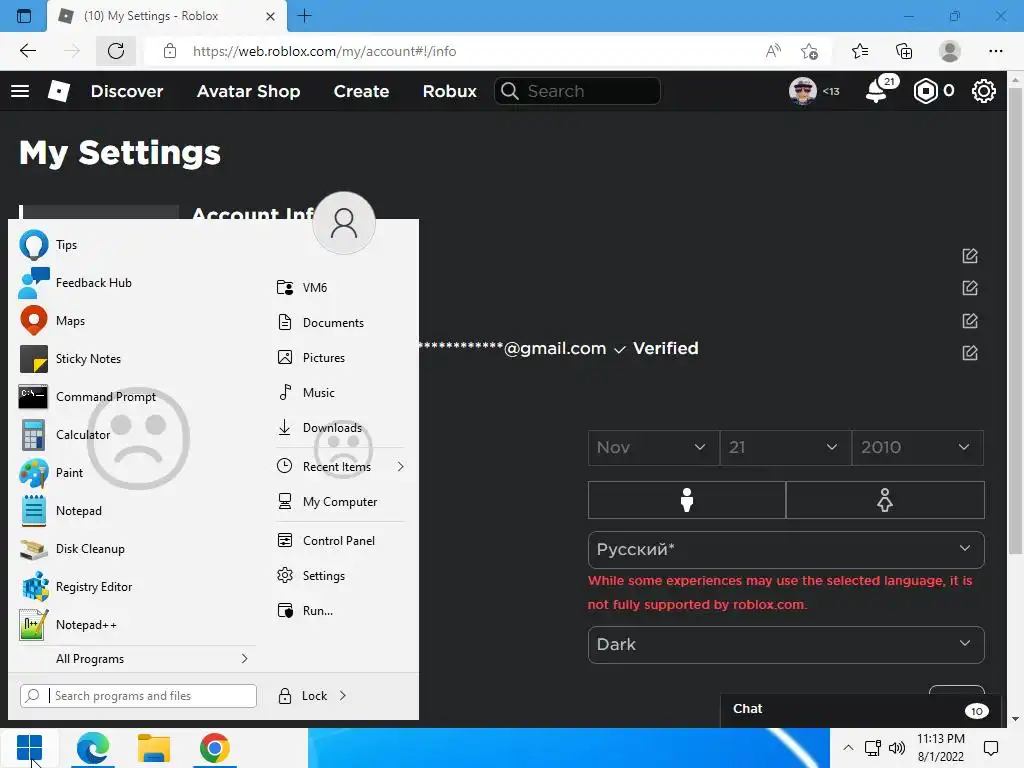Viewport: 1024px width, 768px height.
Task: Open the Roblox Chat panel
Action: pos(861,710)
